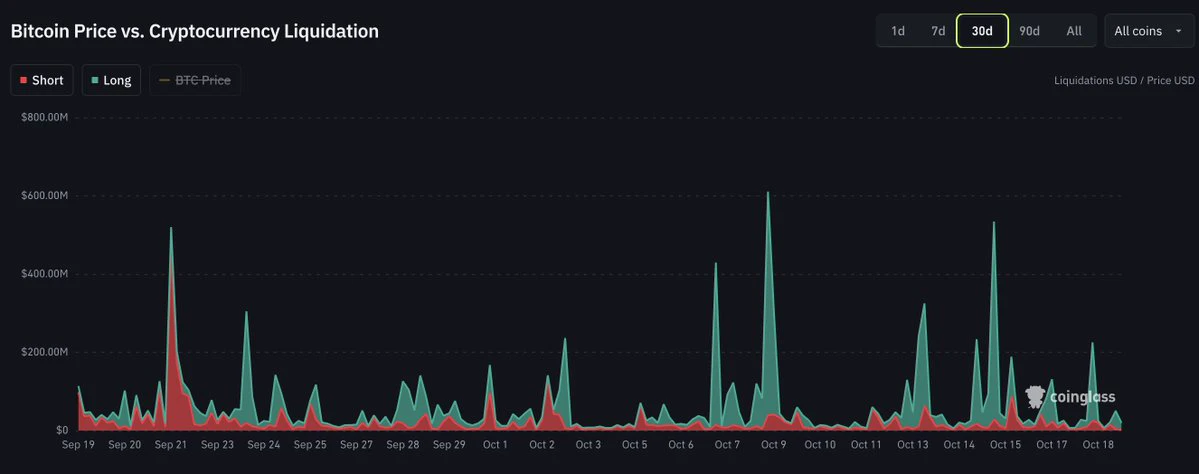Viewport: 1199px width, 474px height.
Task: Select the All time range tab
Action: coord(1074,31)
